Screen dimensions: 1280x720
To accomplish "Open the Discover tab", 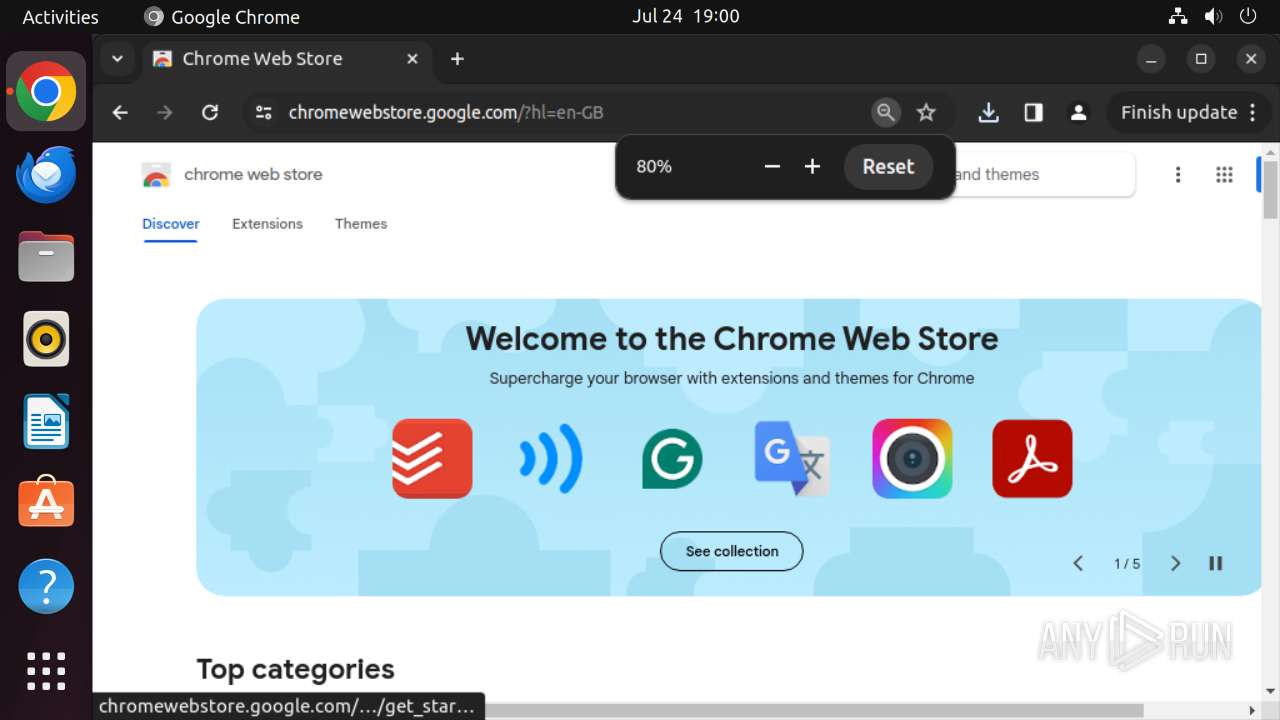I will (171, 224).
